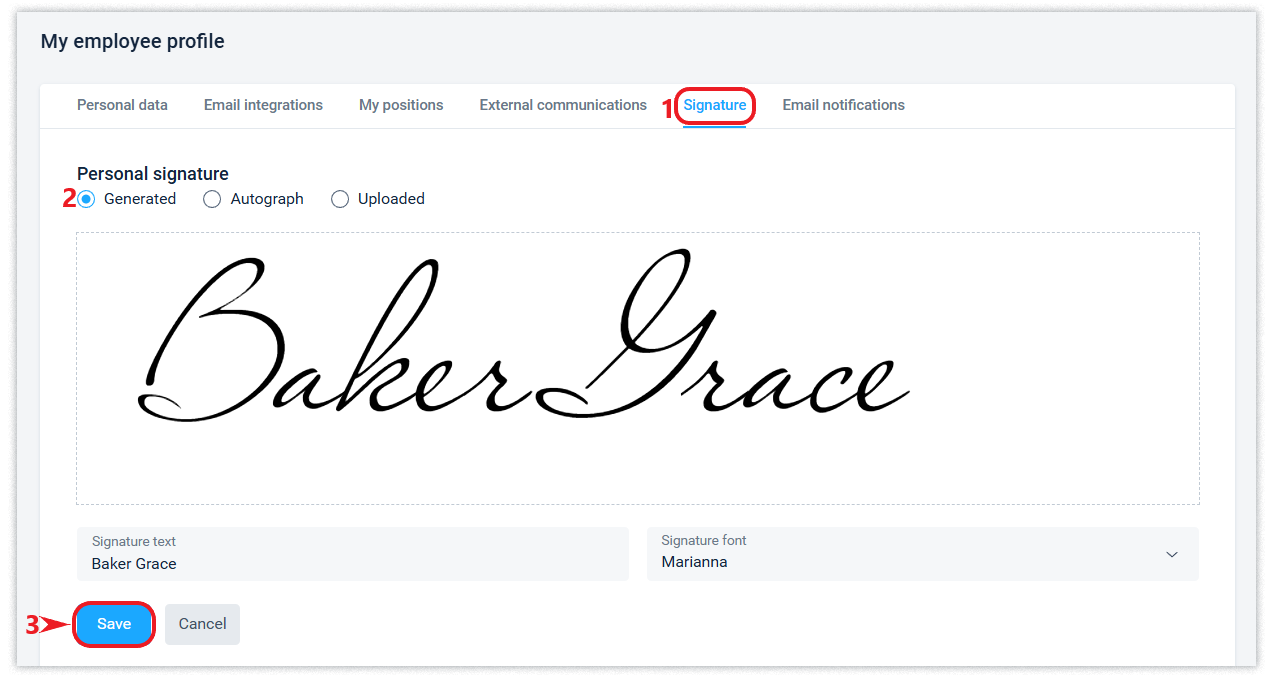Open the Personal data tab
Screen dimensions: 1273x684
click(122, 105)
